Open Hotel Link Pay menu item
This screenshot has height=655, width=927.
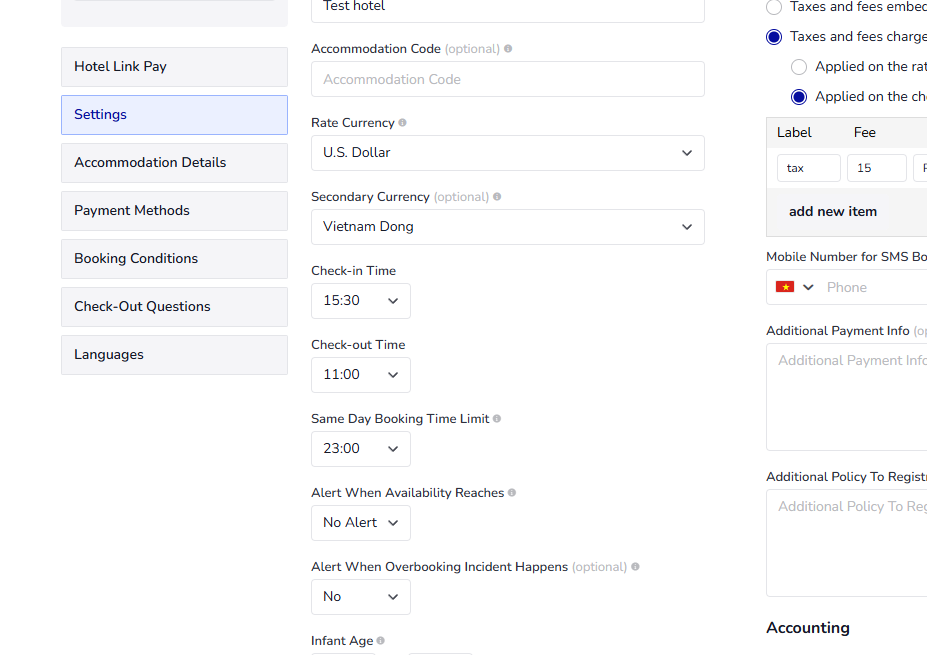[174, 67]
